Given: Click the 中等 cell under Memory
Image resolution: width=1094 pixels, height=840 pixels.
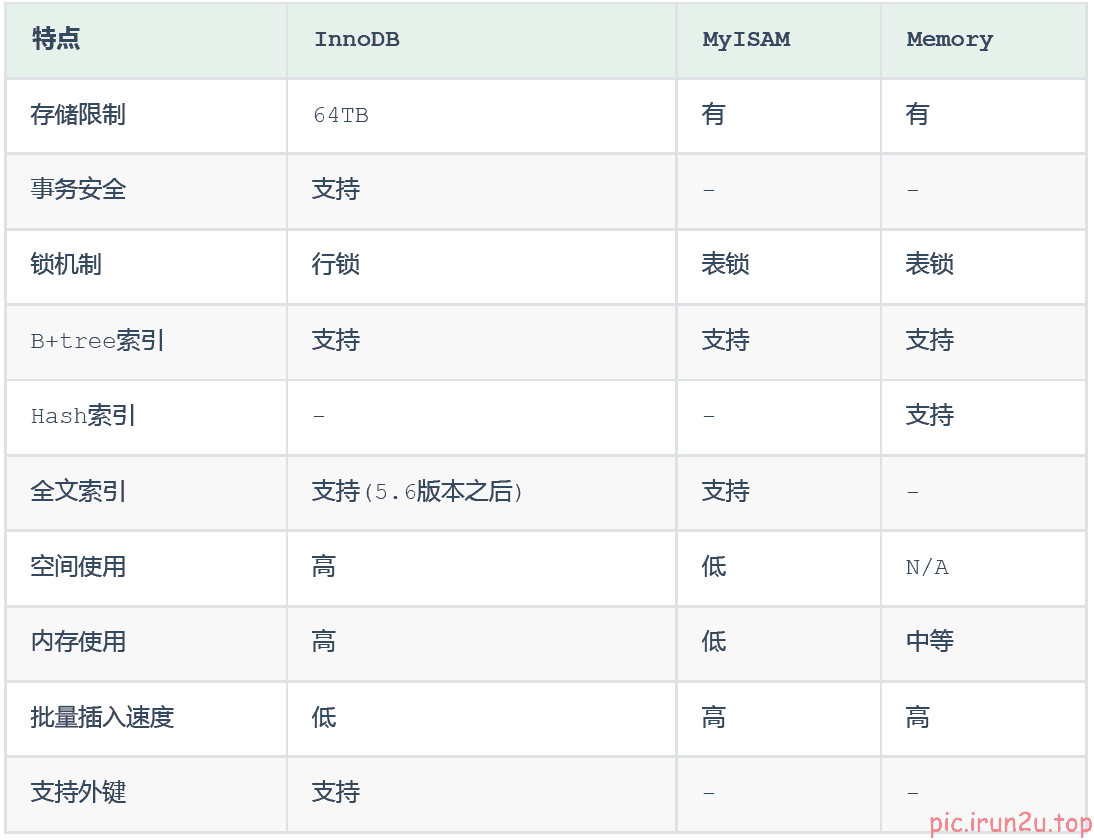Looking at the screenshot, I should (930, 642).
